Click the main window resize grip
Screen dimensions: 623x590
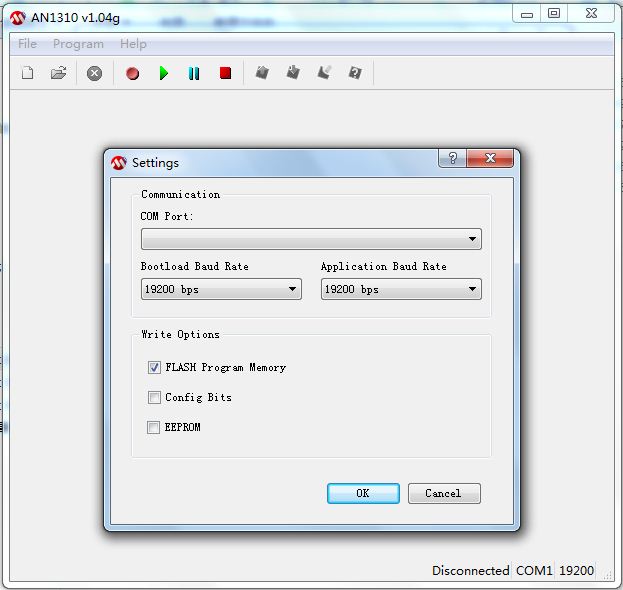point(607,575)
